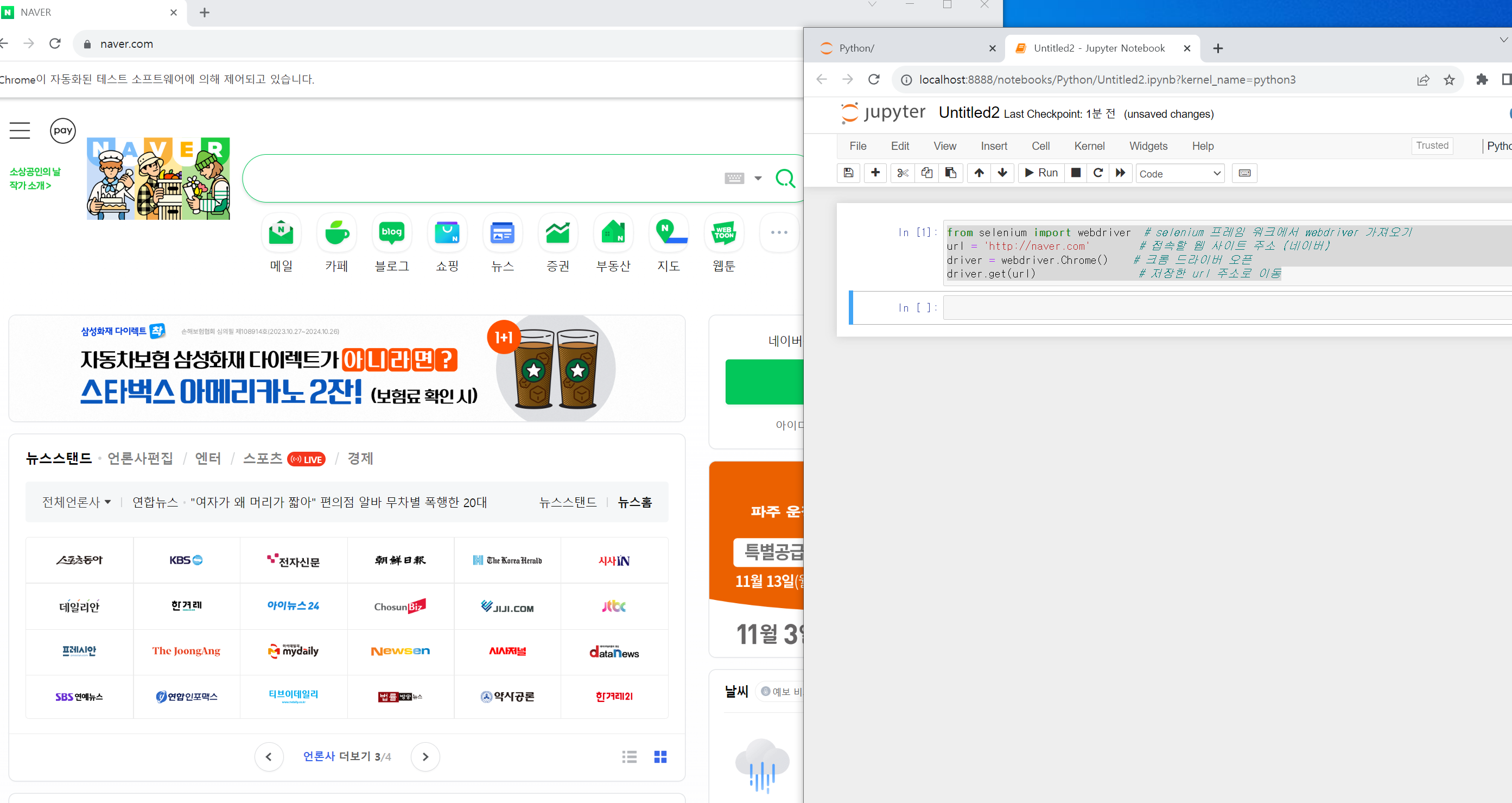Open the Code cell type dropdown
The width and height of the screenshot is (1512, 803).
1179,173
